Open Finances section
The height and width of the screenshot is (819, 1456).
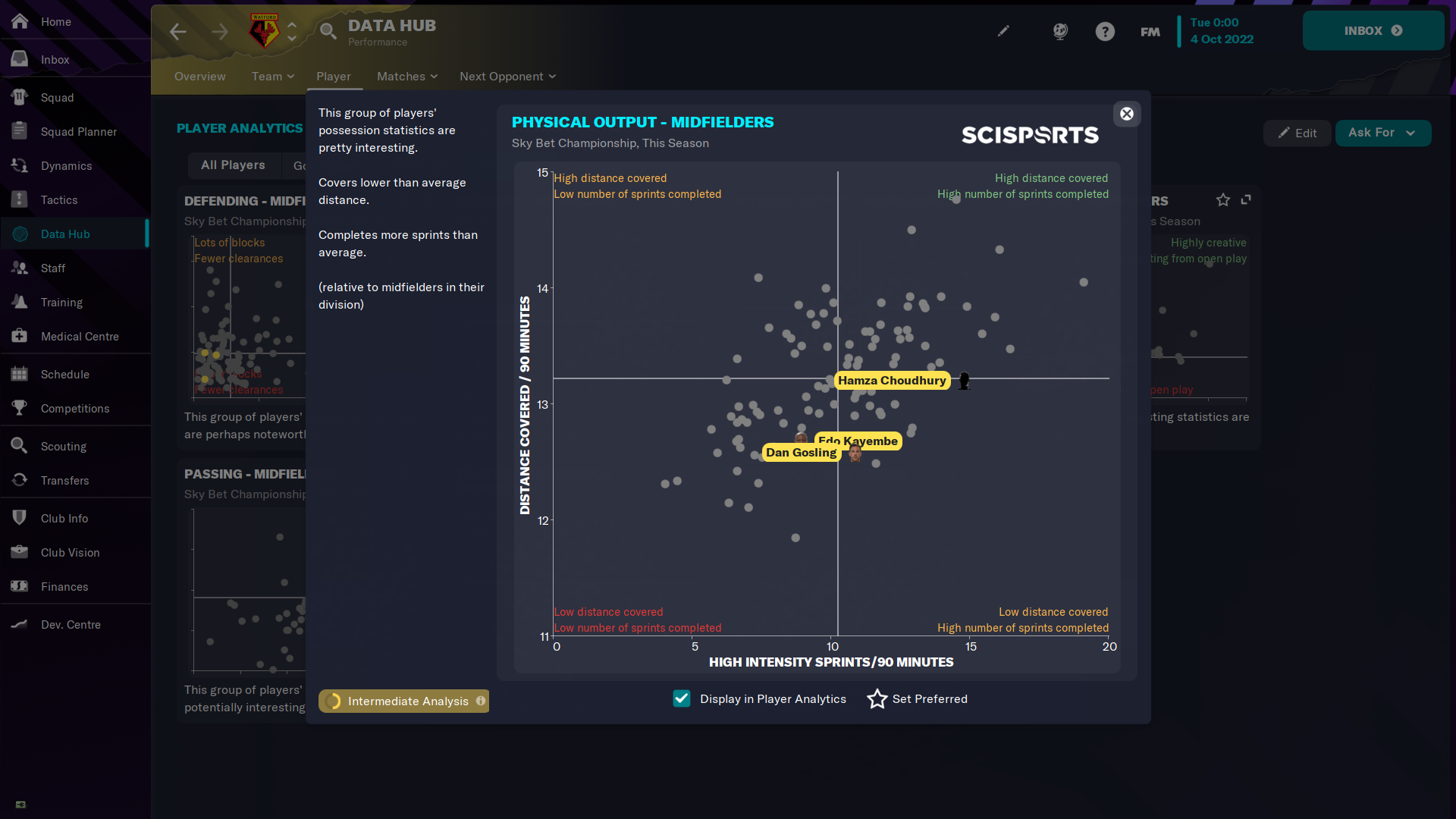coord(75,586)
